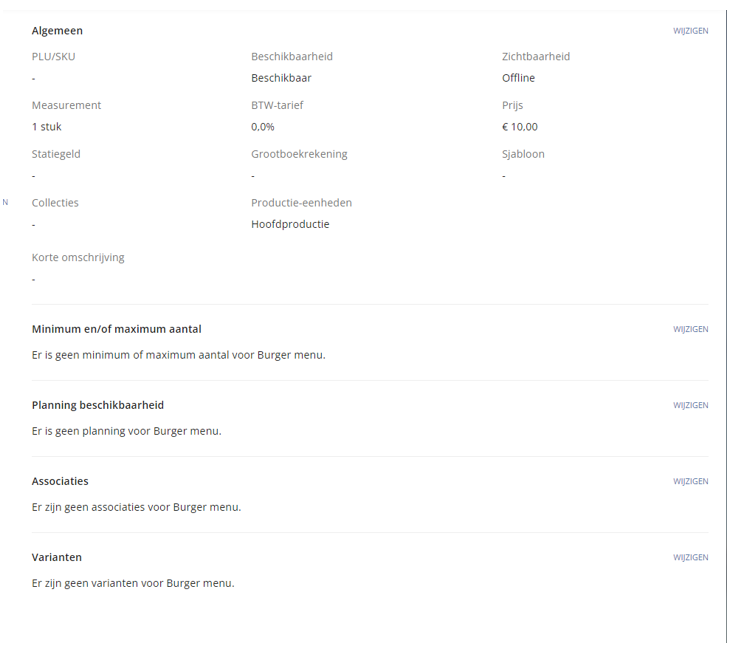Click the Varianten heading
Screen dimensions: 745x648
pos(57,557)
